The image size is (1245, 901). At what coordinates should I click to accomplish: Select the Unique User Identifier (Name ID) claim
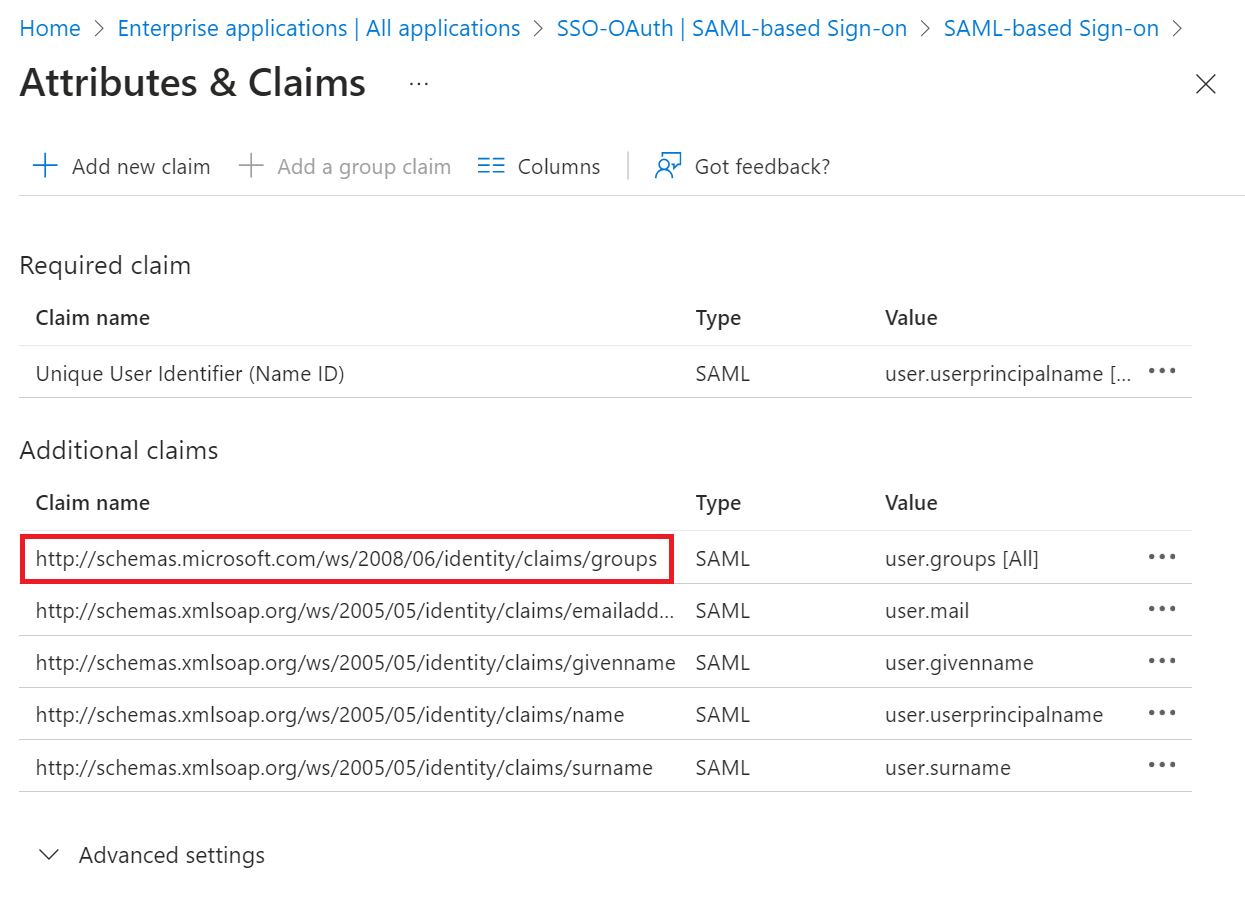(190, 374)
